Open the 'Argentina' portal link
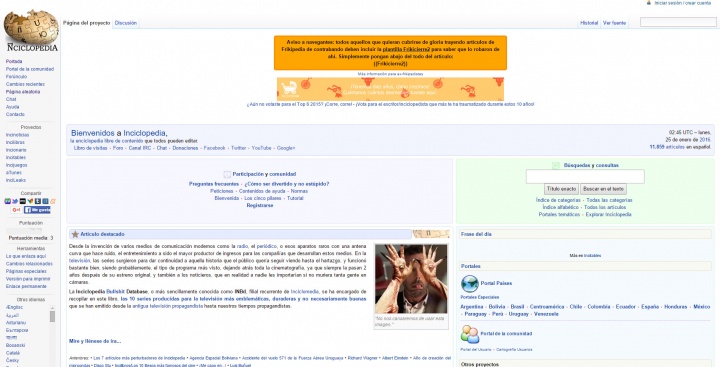The width and height of the screenshot is (720, 367). [472, 307]
